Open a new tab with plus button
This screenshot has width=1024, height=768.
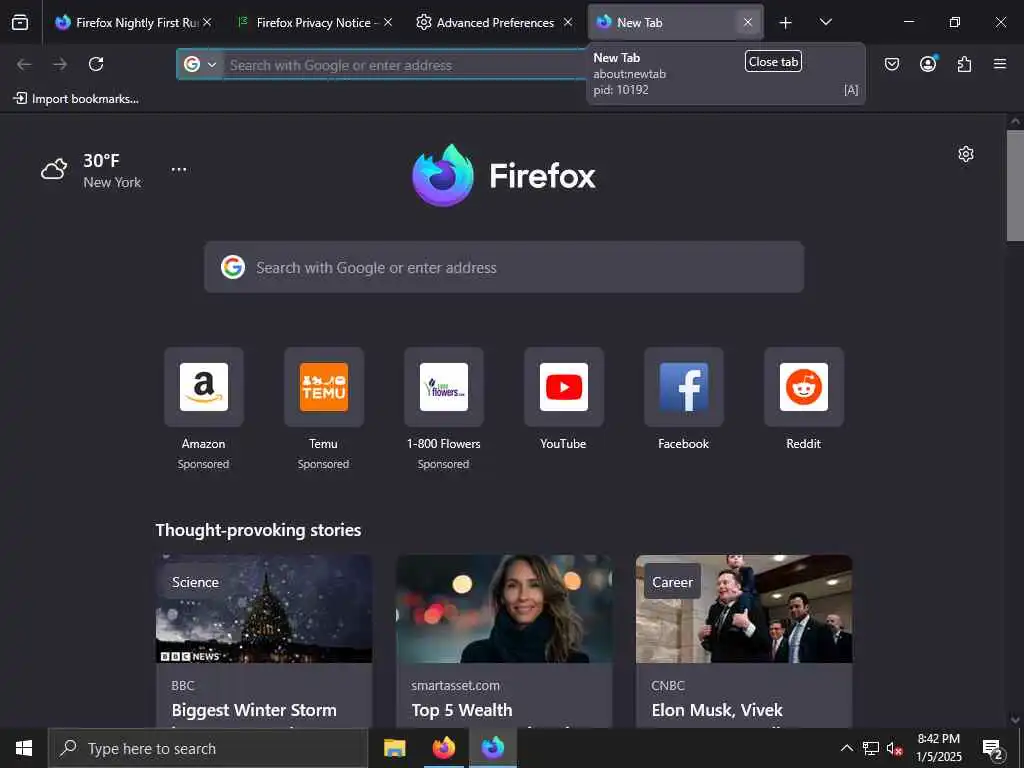click(x=786, y=23)
